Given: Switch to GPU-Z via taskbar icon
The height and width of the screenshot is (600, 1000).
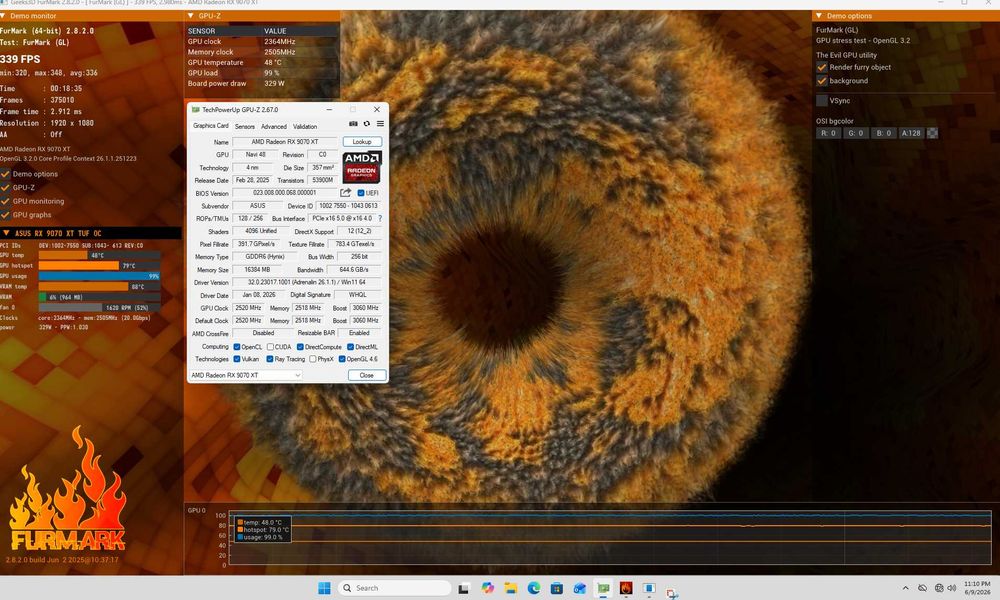Looking at the screenshot, I should (603, 588).
